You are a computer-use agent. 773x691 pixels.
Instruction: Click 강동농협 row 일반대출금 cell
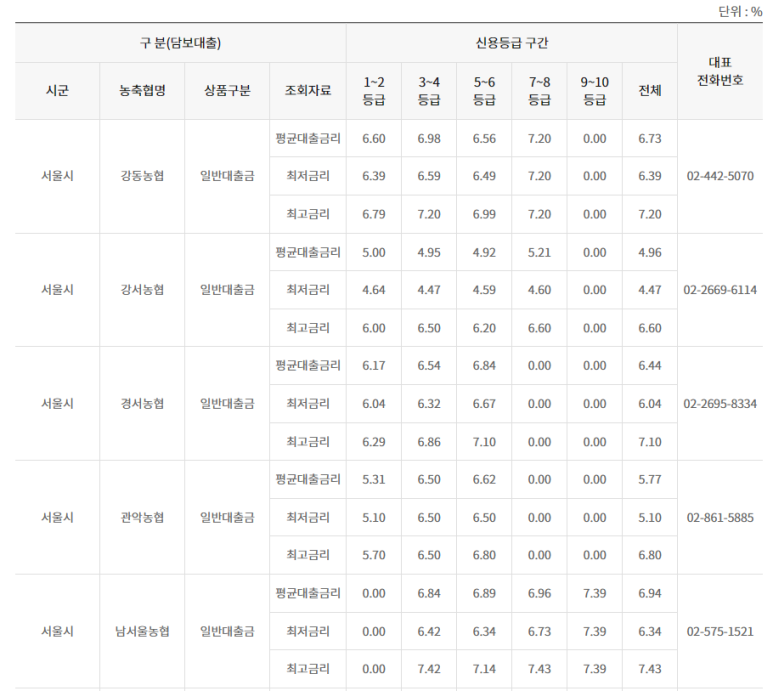227,176
